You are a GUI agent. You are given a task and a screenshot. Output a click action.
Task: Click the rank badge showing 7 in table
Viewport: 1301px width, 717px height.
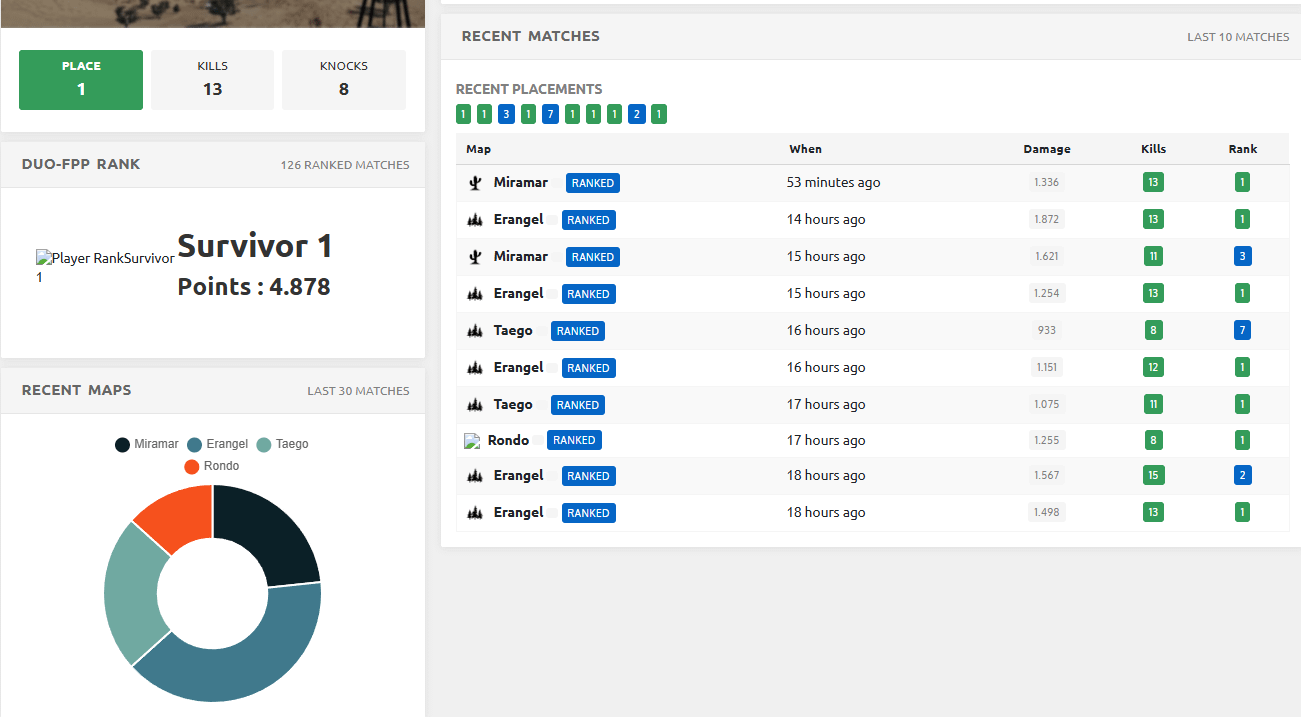[1242, 331]
